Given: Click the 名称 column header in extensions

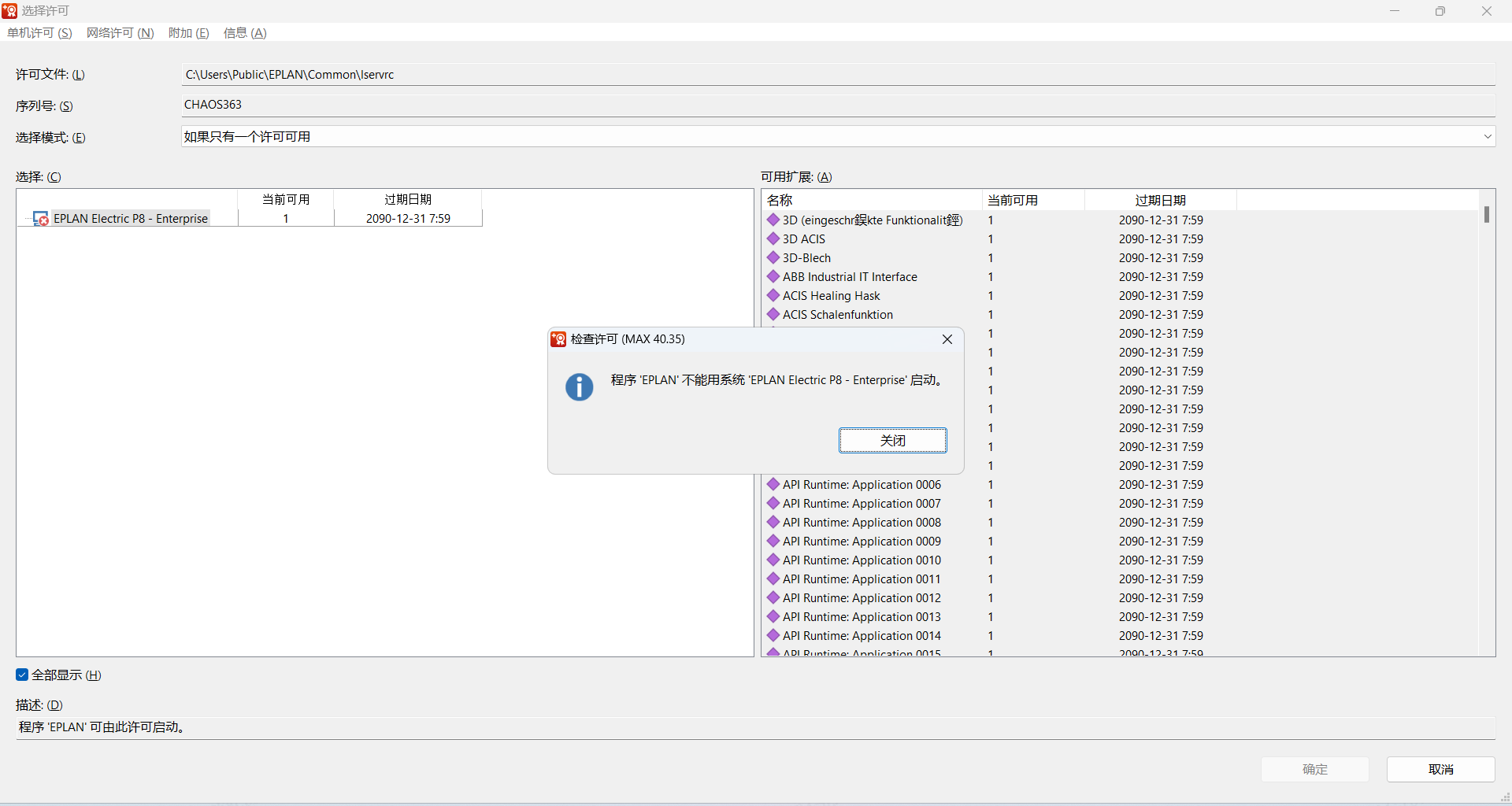Looking at the screenshot, I should pyautogui.click(x=871, y=200).
